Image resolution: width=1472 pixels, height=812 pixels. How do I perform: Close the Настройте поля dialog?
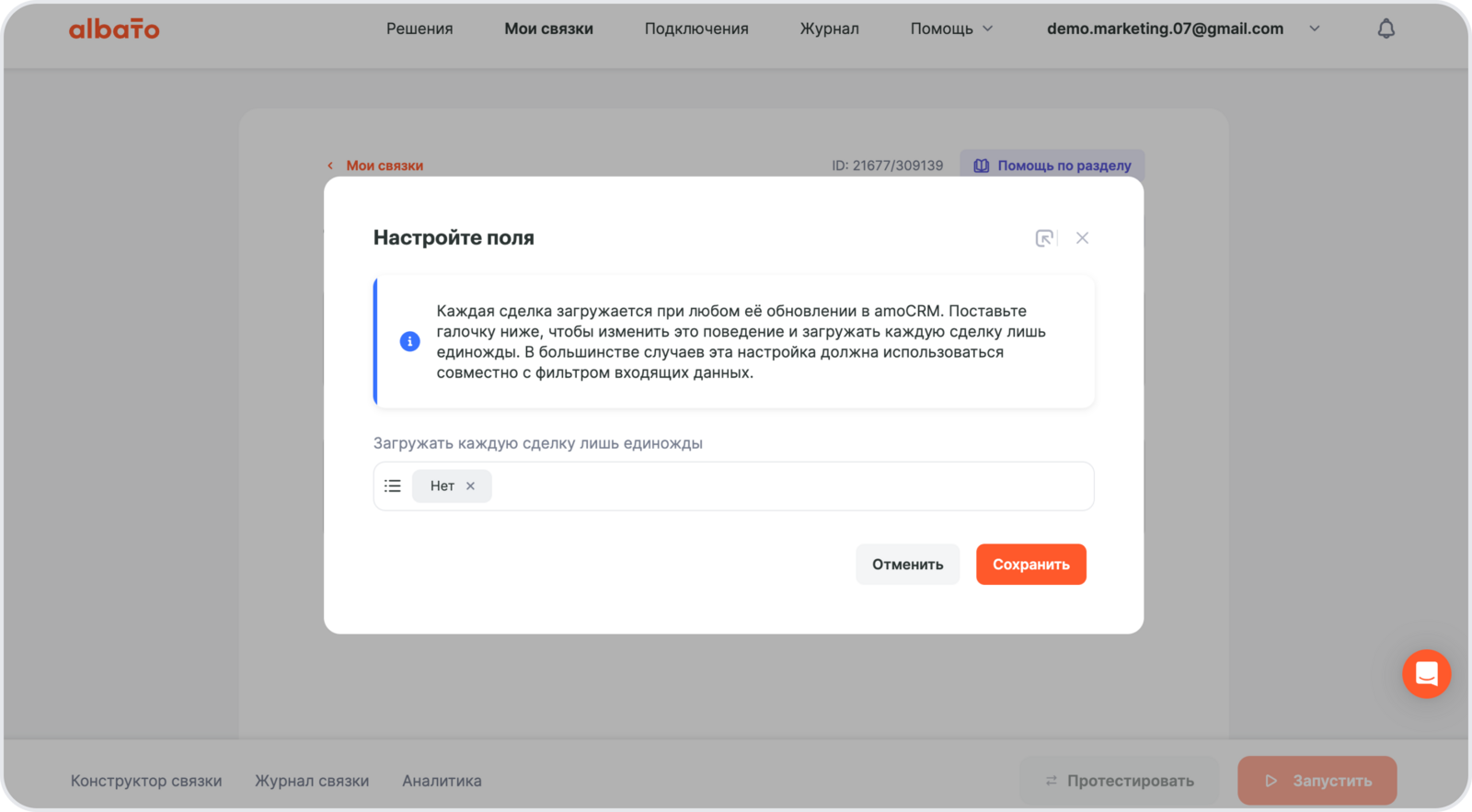tap(1082, 238)
